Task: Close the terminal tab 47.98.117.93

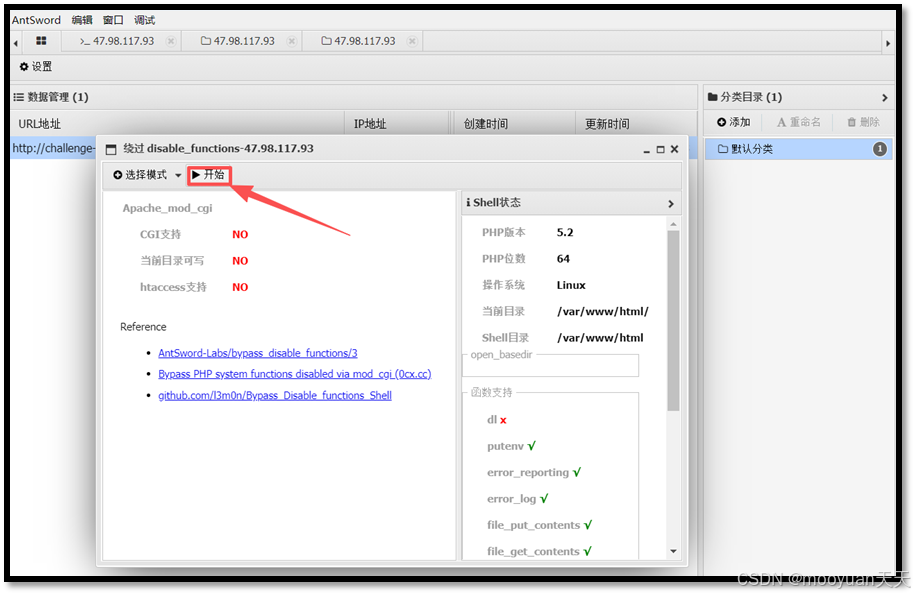Action: click(170, 41)
